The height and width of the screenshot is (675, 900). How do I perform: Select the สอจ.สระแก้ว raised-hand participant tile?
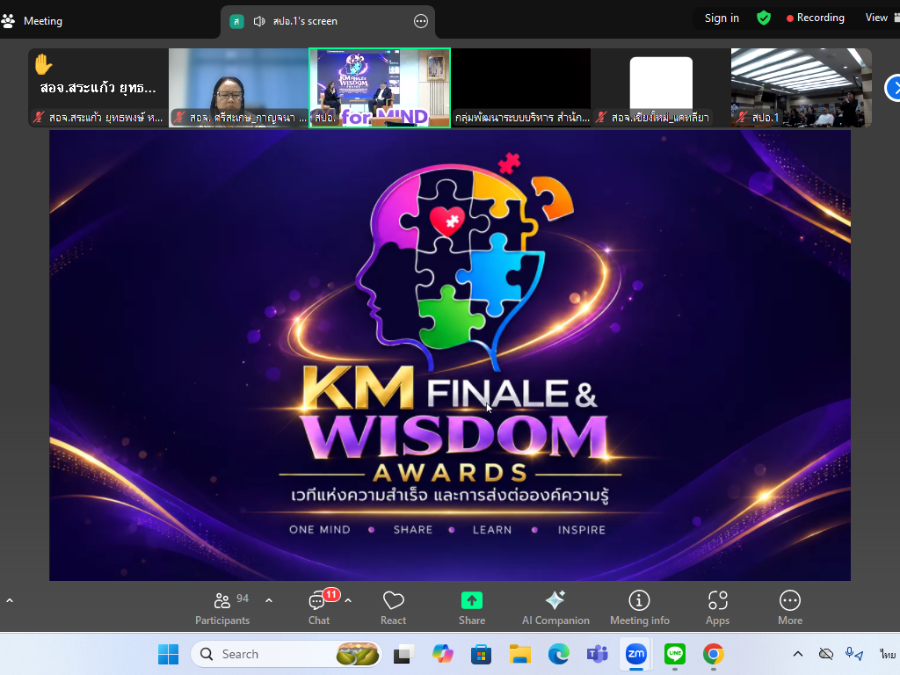(x=98, y=87)
